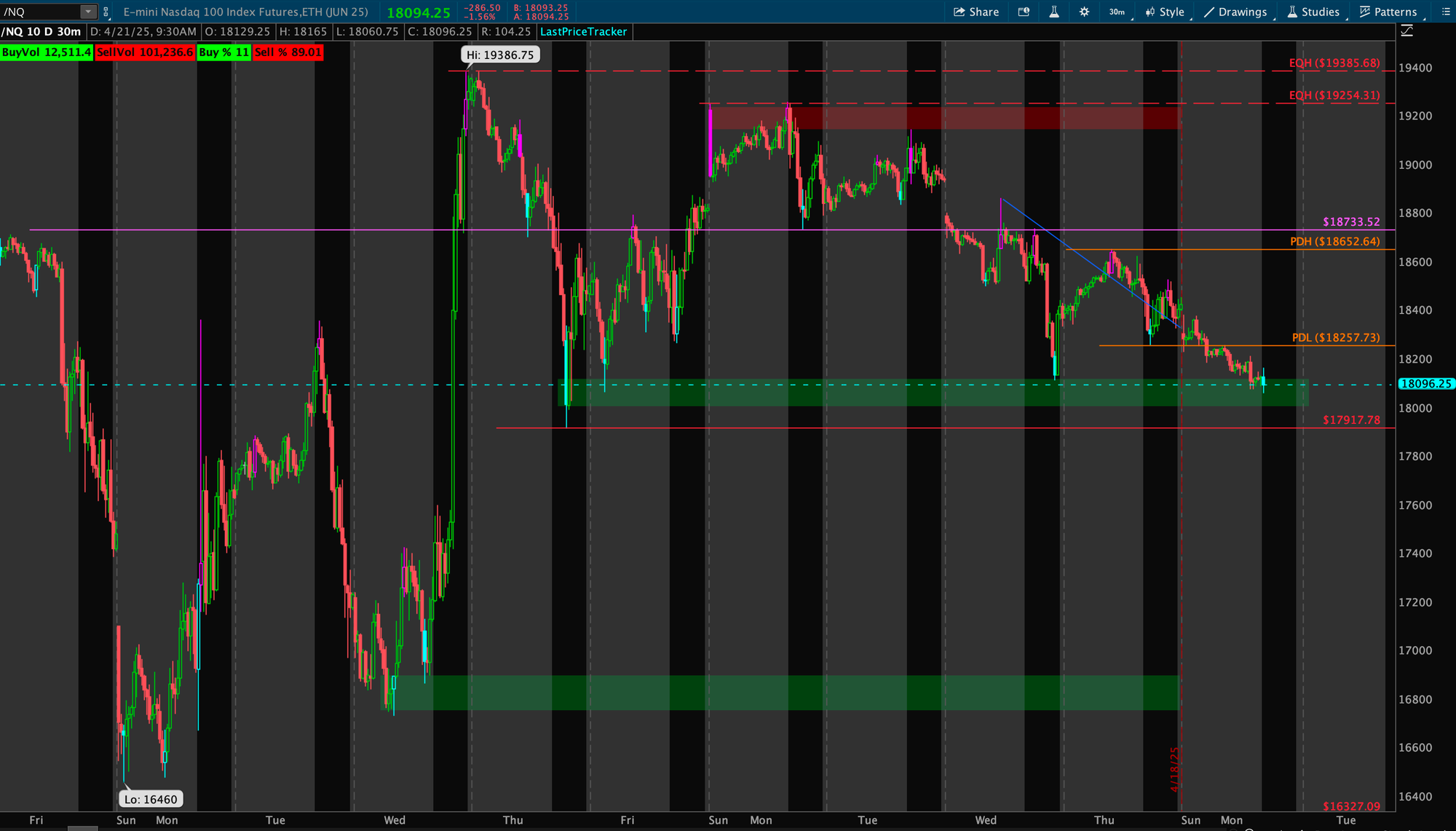Click the price axis scale icon
This screenshot has width=1456, height=831.
[1407, 31]
